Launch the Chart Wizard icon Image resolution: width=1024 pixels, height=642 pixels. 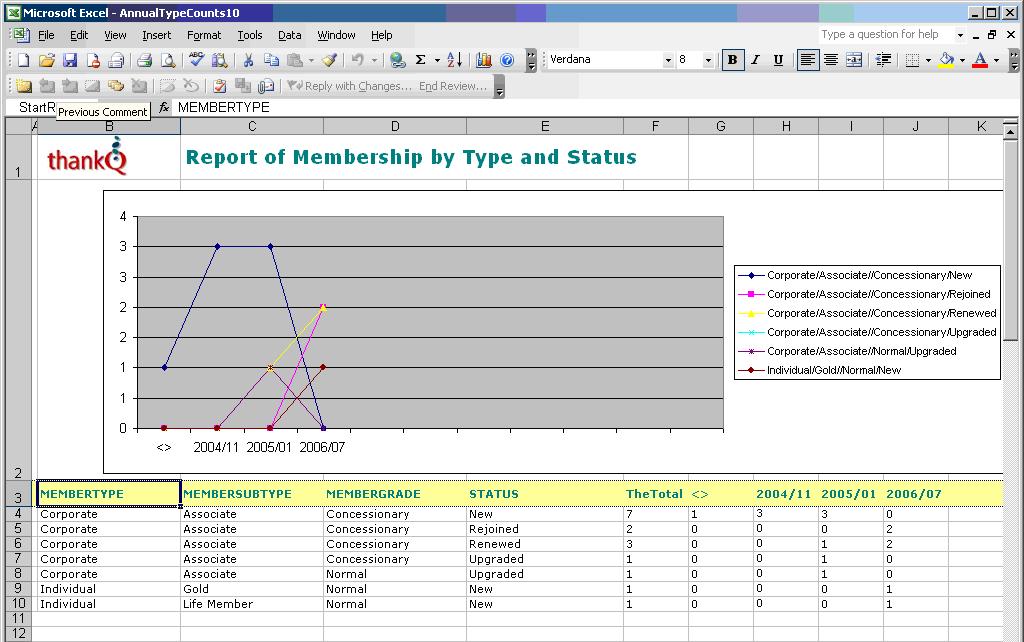coord(484,60)
